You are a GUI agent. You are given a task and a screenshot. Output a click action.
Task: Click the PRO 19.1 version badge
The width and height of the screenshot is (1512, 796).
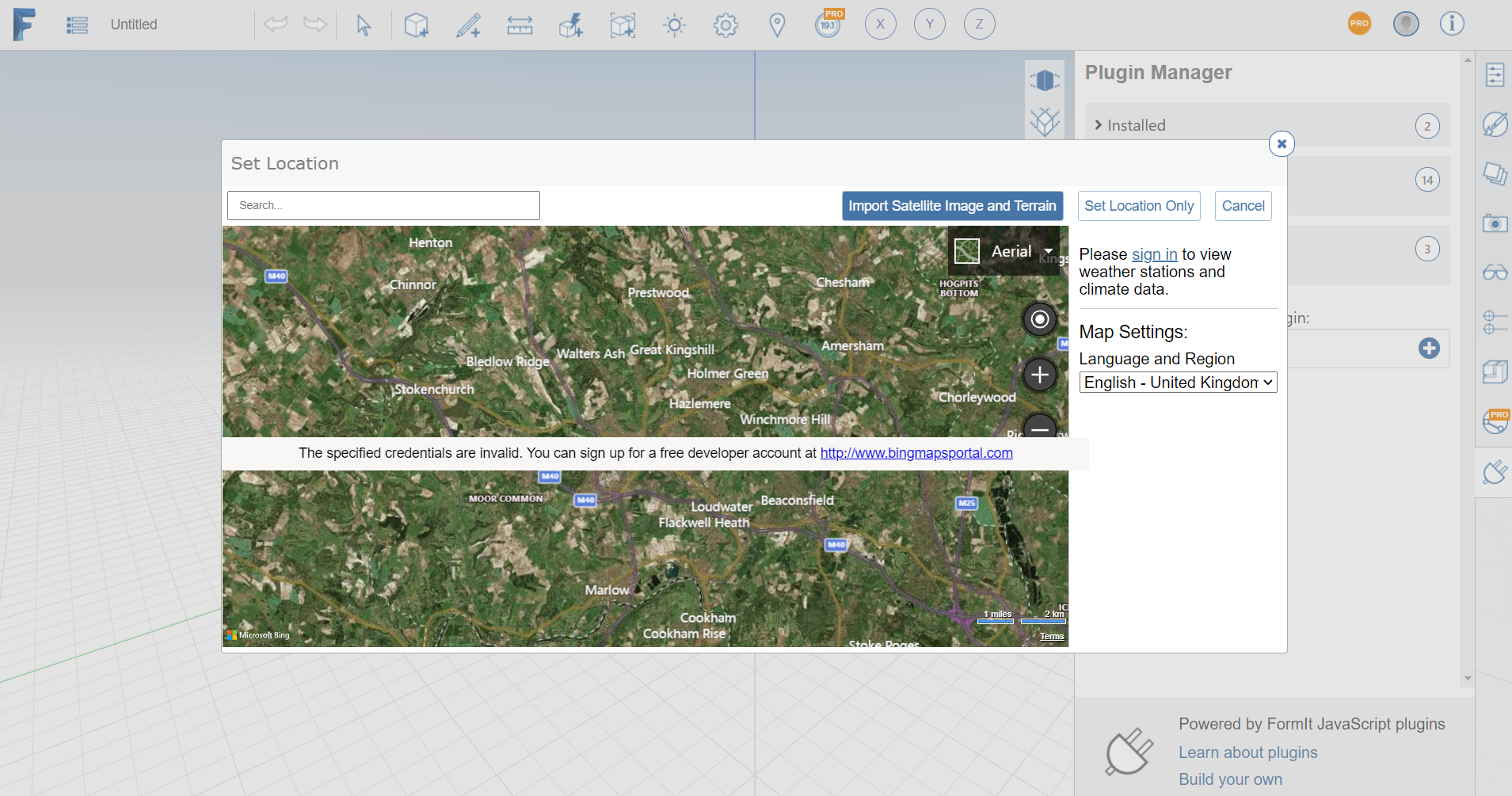tap(827, 24)
